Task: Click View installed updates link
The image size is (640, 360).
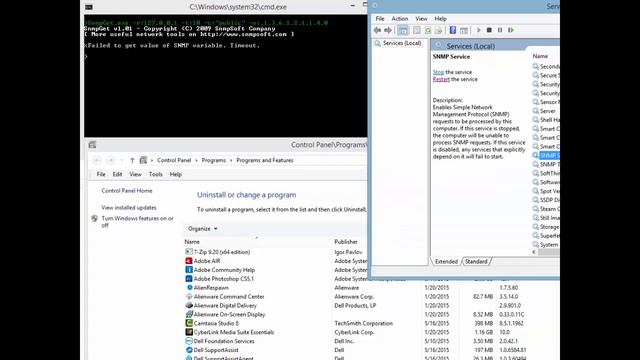Action: pos(129,208)
